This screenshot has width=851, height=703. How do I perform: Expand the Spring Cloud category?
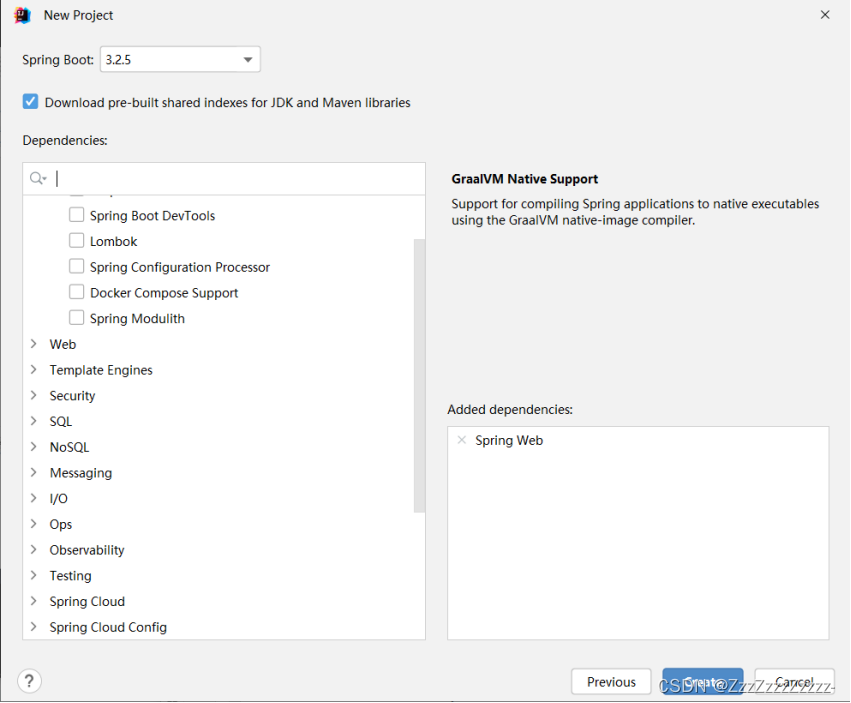click(x=34, y=601)
